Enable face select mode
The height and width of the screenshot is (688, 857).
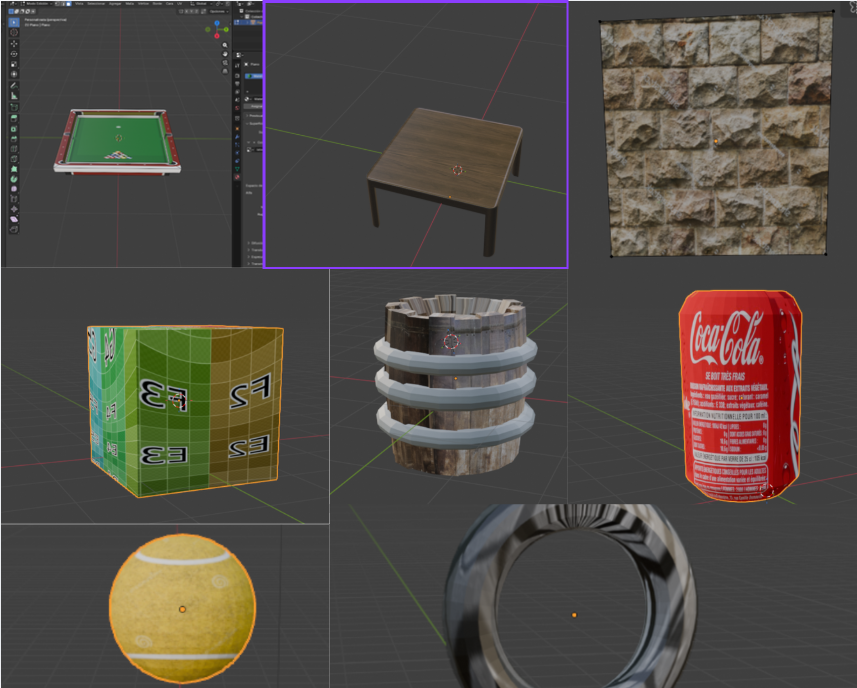tap(68, 3)
